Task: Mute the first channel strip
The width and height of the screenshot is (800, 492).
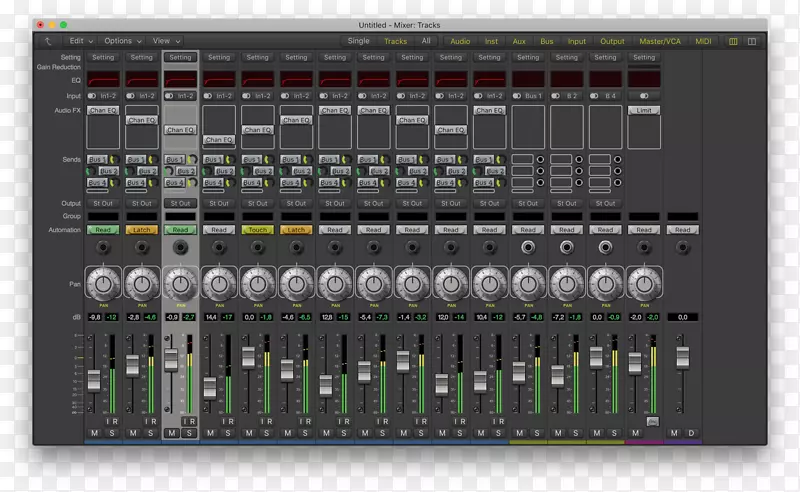Action: pos(95,433)
